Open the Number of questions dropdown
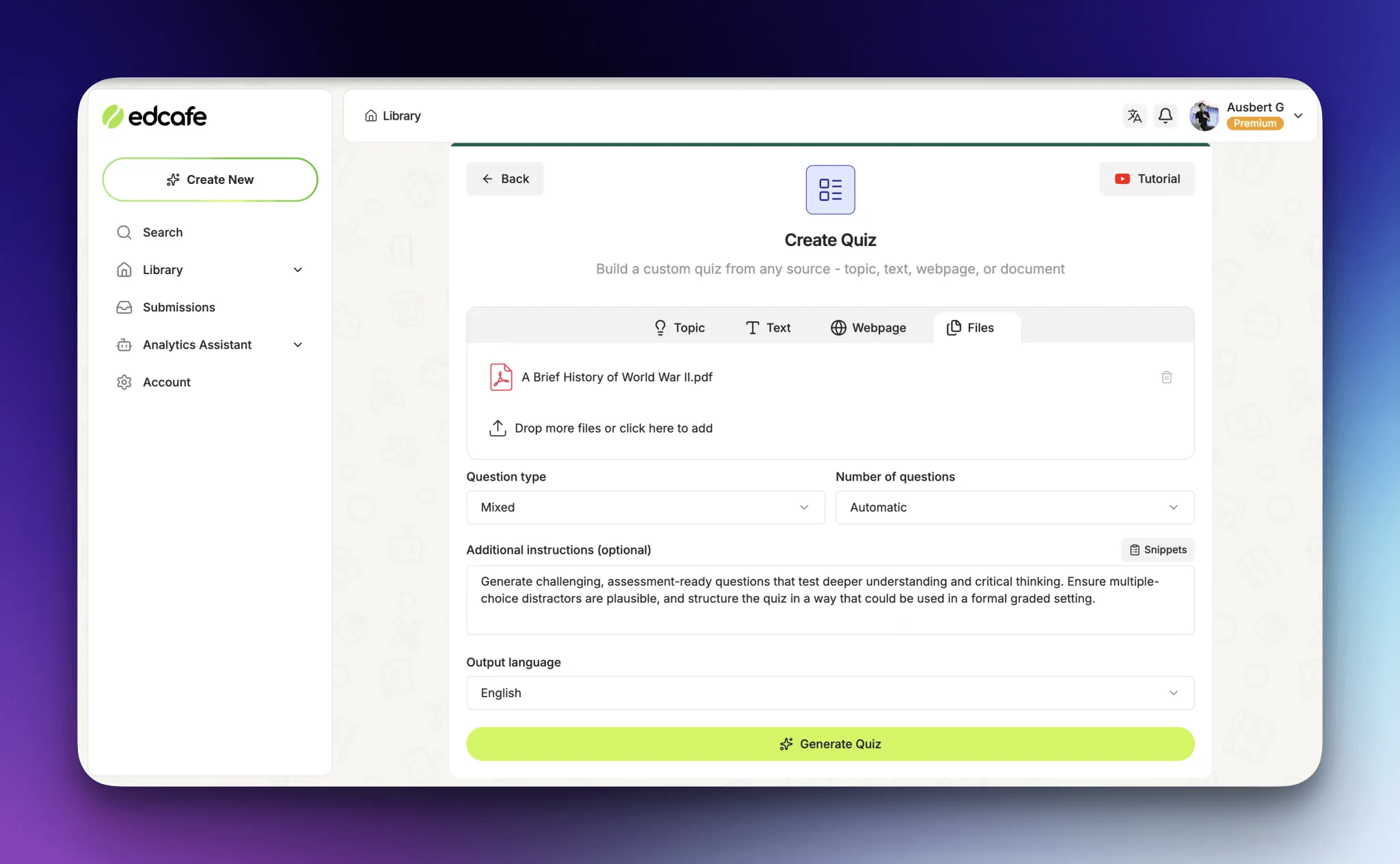1400x864 pixels. (x=1014, y=507)
